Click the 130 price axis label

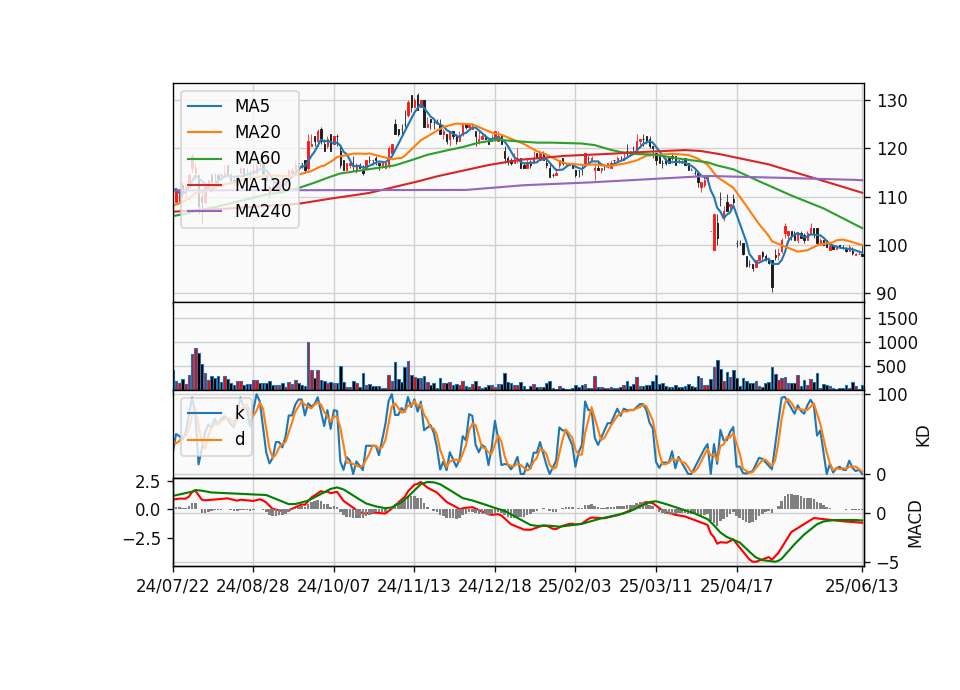(x=892, y=101)
